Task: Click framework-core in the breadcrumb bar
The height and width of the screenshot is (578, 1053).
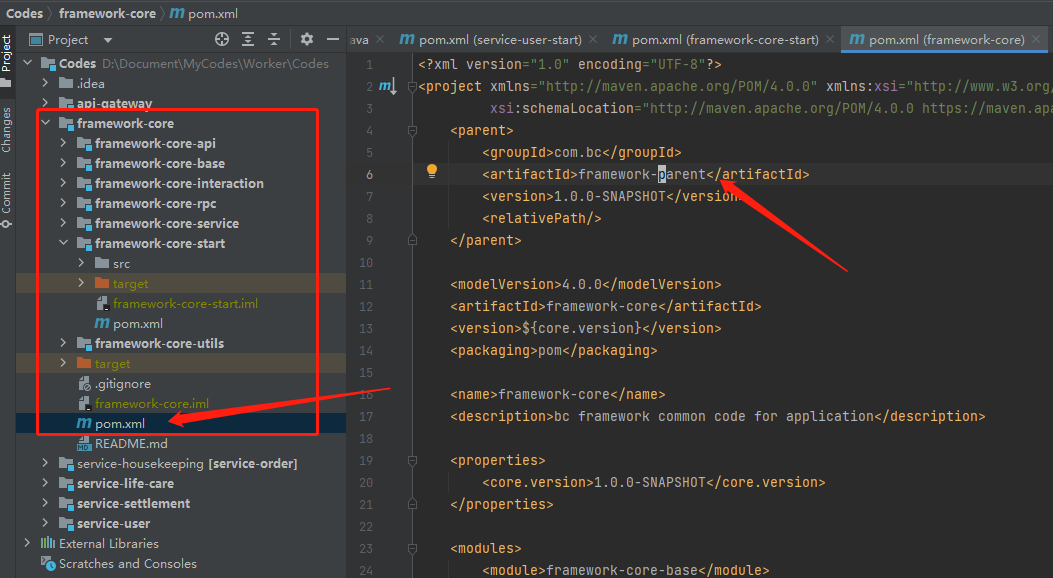Action: (107, 13)
